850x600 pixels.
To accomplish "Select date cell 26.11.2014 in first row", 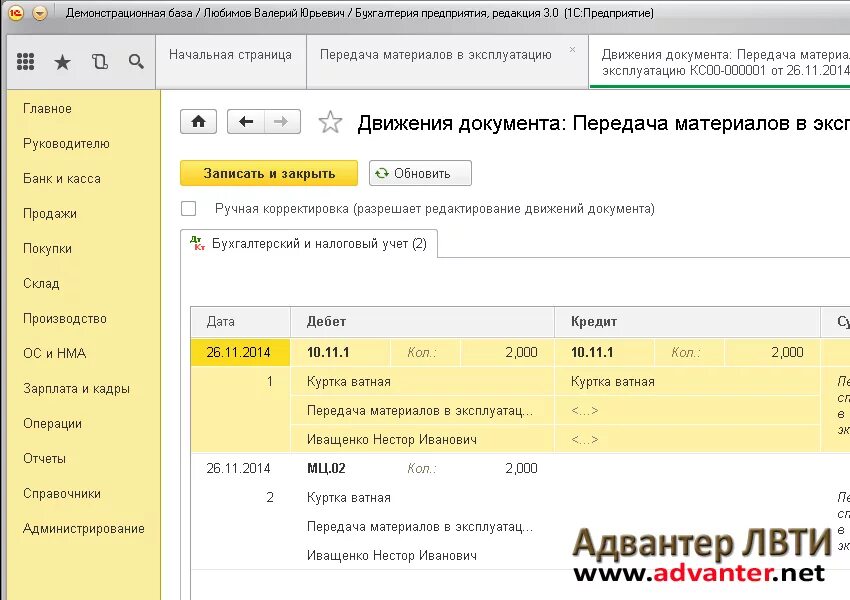I will click(241, 352).
